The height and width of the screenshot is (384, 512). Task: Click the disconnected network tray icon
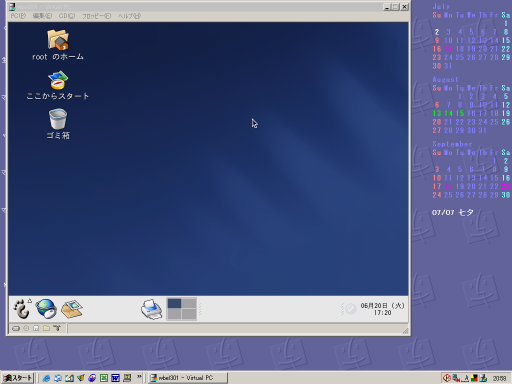[456, 378]
